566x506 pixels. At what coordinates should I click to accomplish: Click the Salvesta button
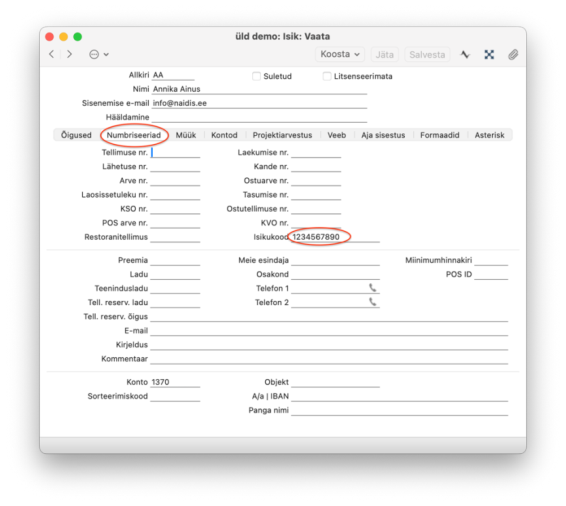pos(427,54)
